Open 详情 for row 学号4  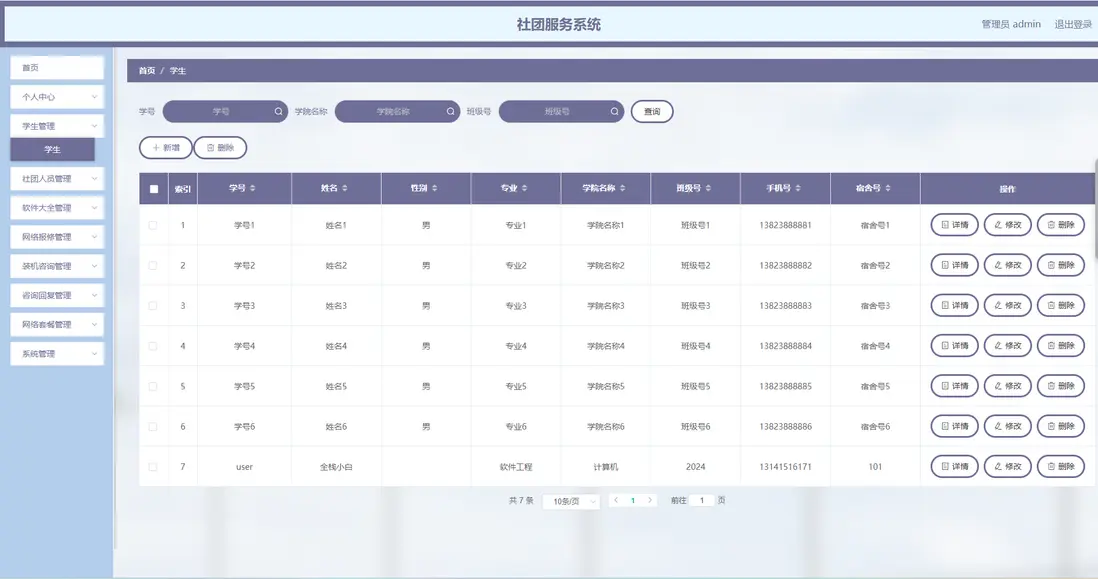click(954, 346)
